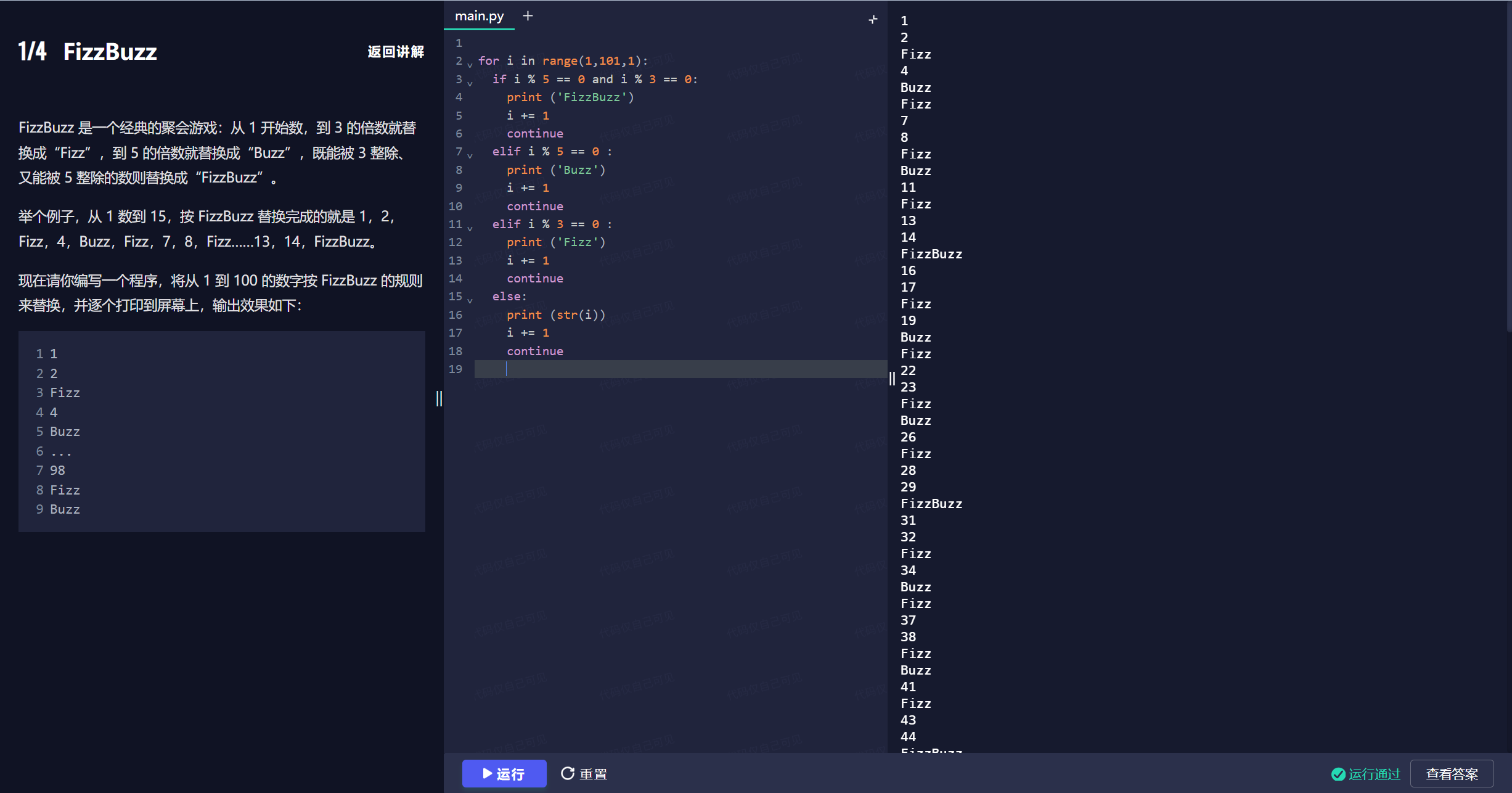
Task: Click the expand editor icon at top right
Action: 873,20
